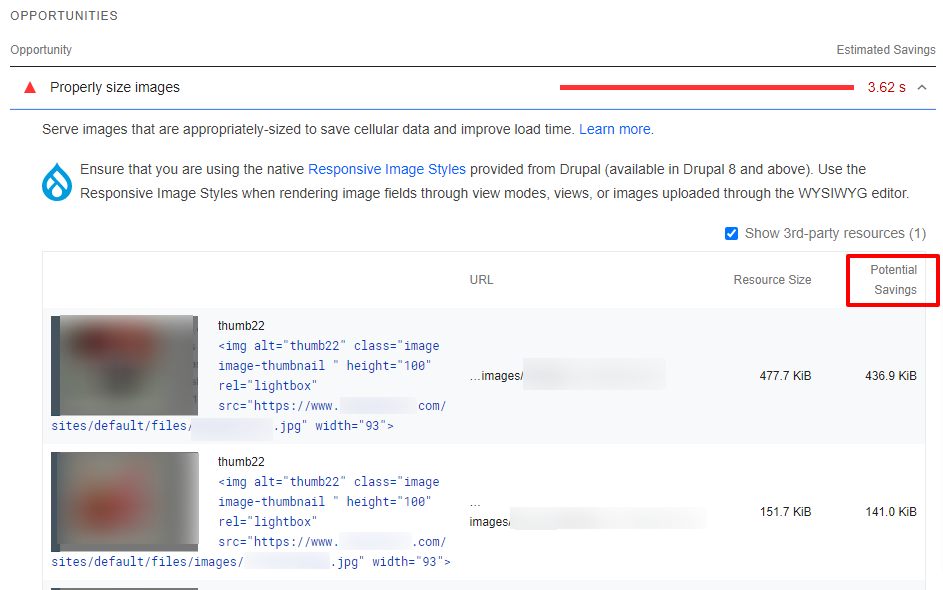
Task: Open the Learn more link
Action: click(614, 128)
